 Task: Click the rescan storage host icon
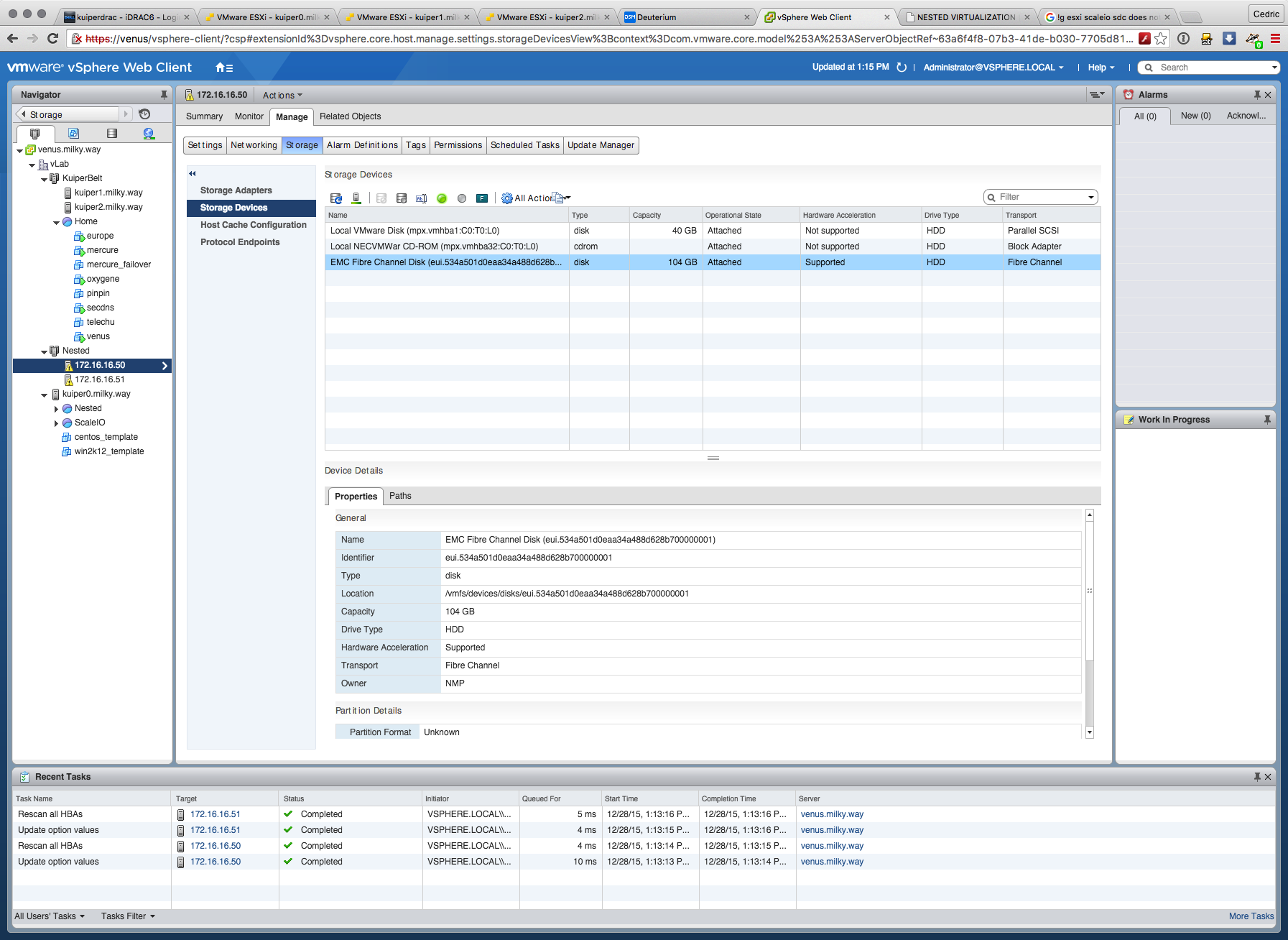356,198
